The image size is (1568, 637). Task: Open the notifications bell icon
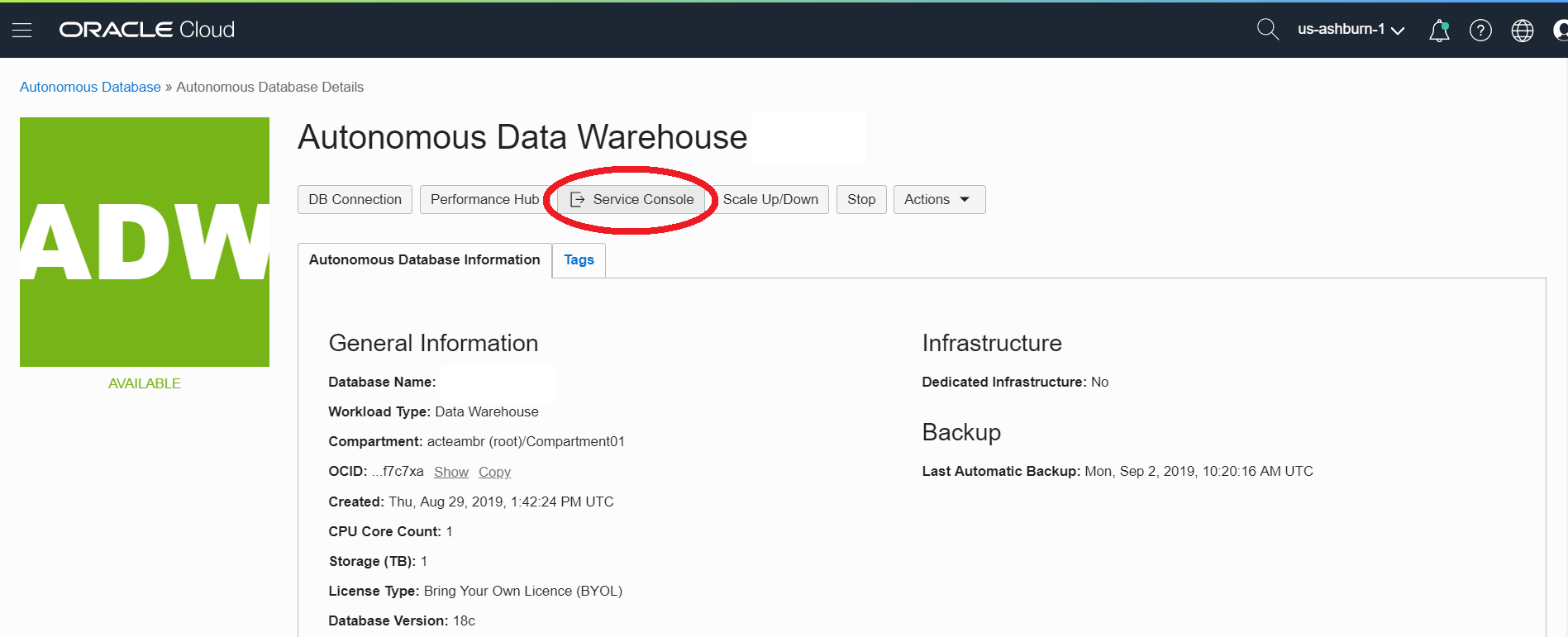click(1439, 31)
